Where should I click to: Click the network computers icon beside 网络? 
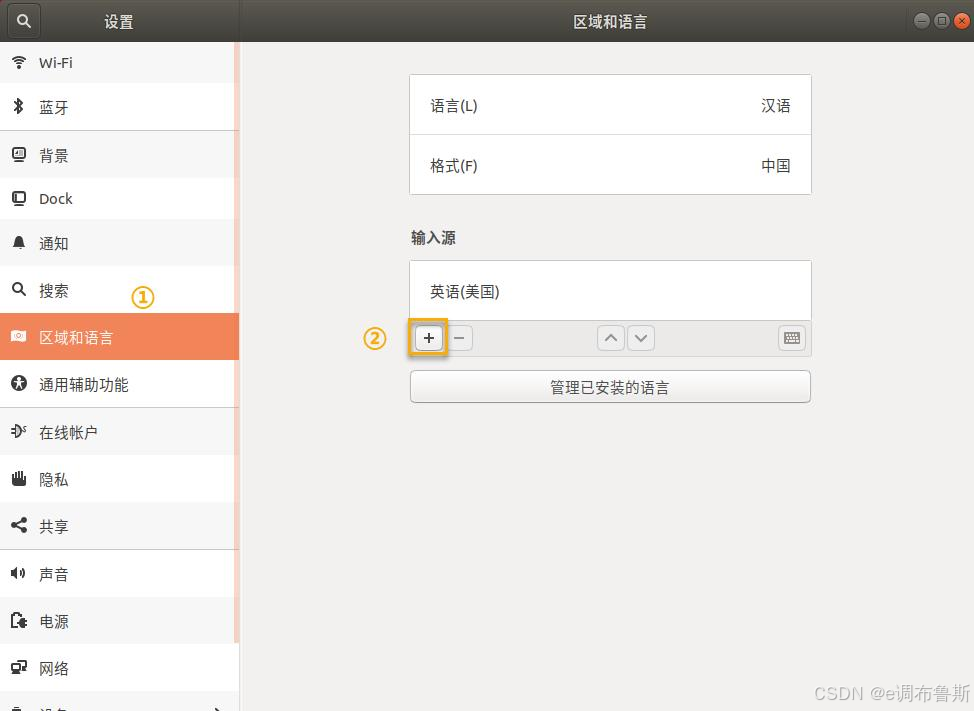click(19, 668)
